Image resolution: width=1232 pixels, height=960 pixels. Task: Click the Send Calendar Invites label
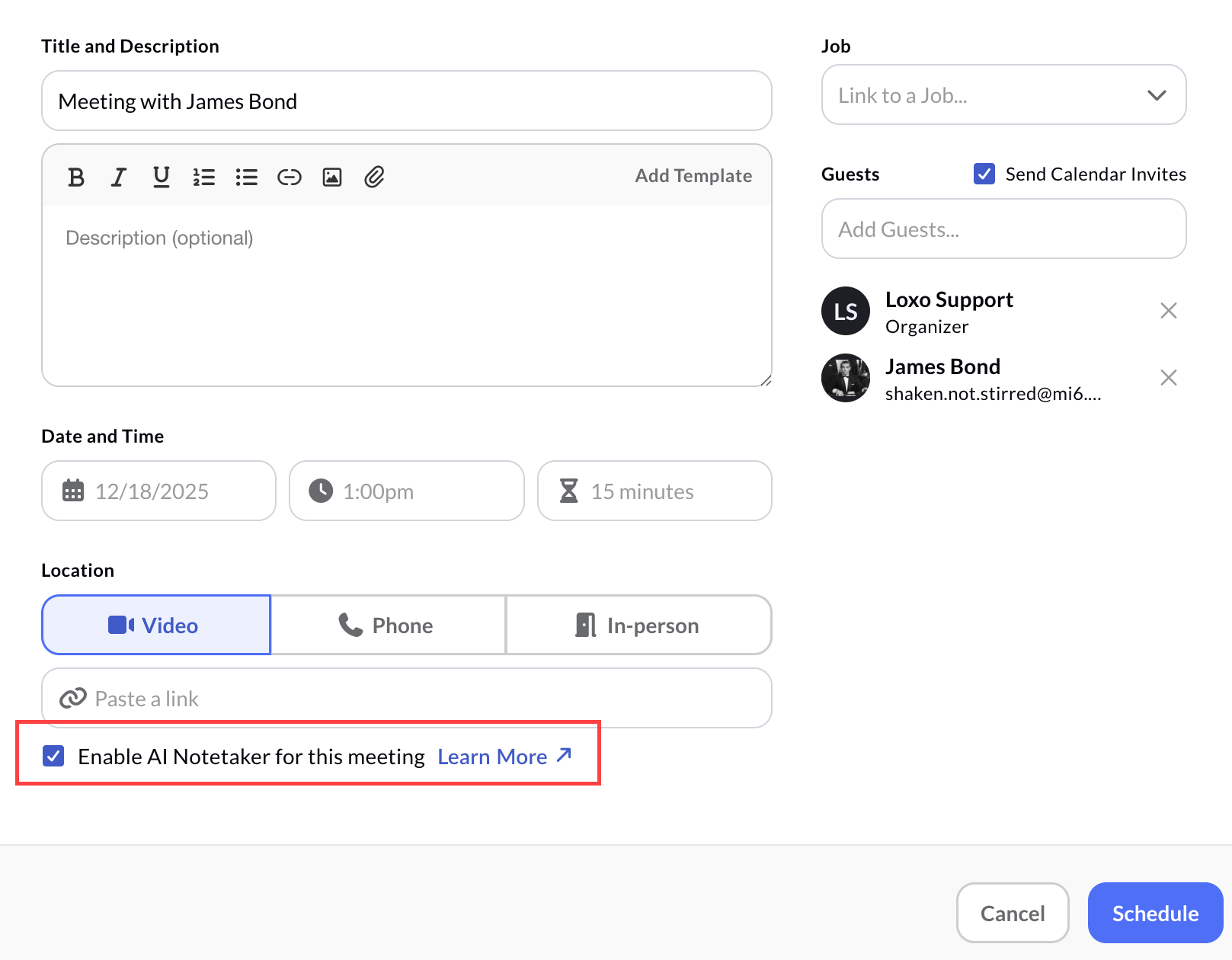click(x=1096, y=174)
